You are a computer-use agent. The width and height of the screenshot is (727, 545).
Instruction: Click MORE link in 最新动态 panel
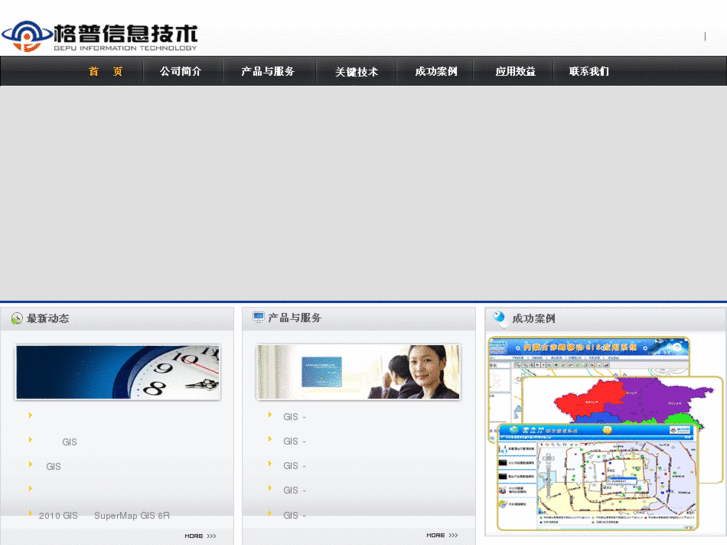click(200, 536)
